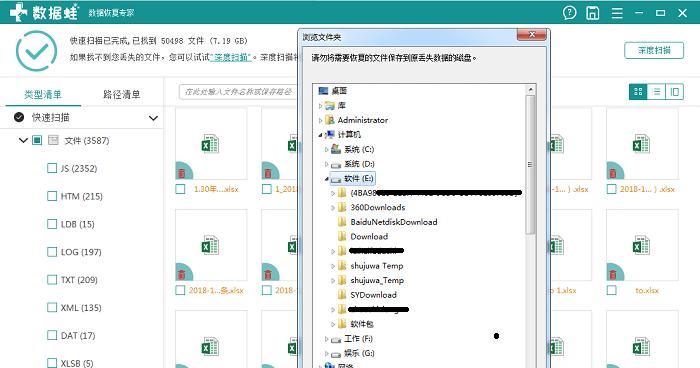Screen dimensions: 700x368
Task: Expand the Administrator node arrow
Action: tap(320, 121)
